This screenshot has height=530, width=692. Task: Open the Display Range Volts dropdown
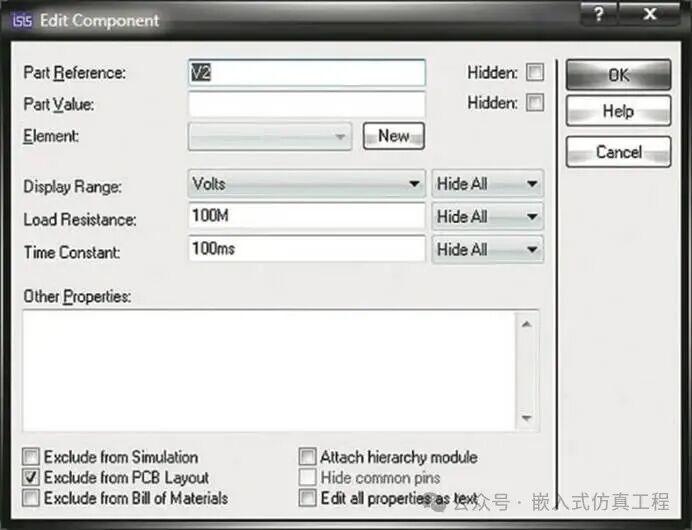point(307,183)
